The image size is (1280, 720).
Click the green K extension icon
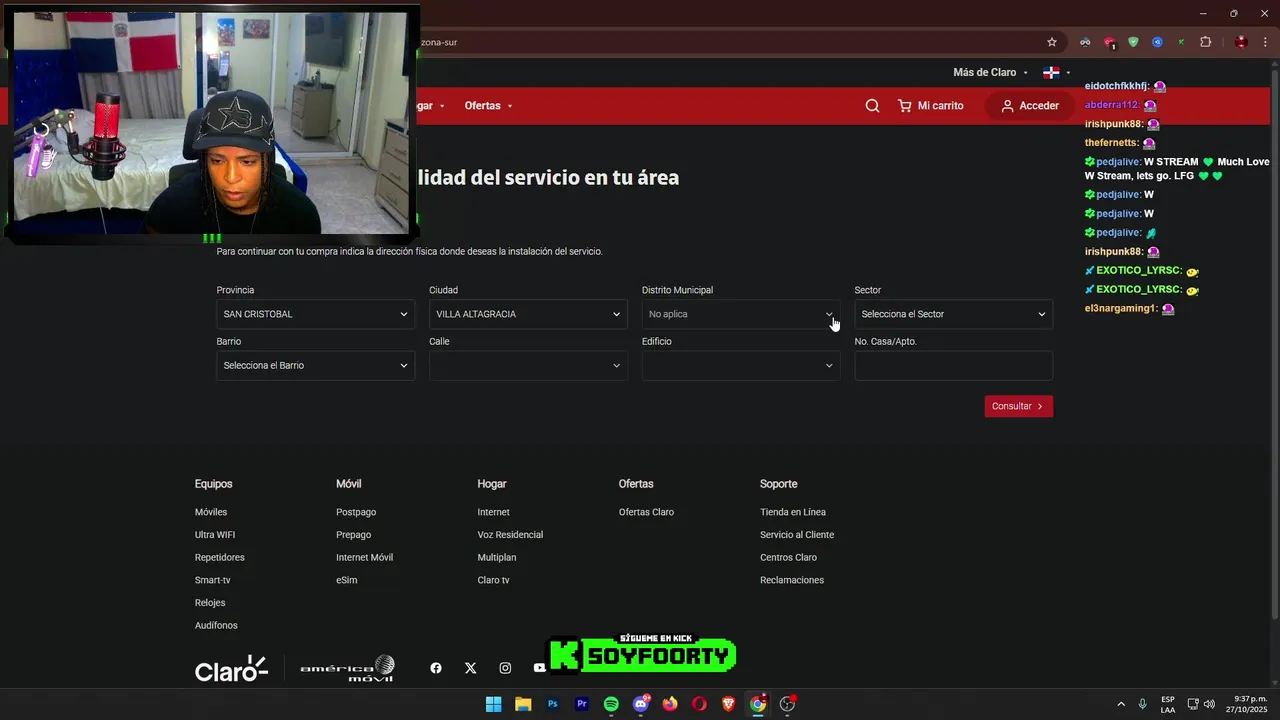coord(1181,42)
